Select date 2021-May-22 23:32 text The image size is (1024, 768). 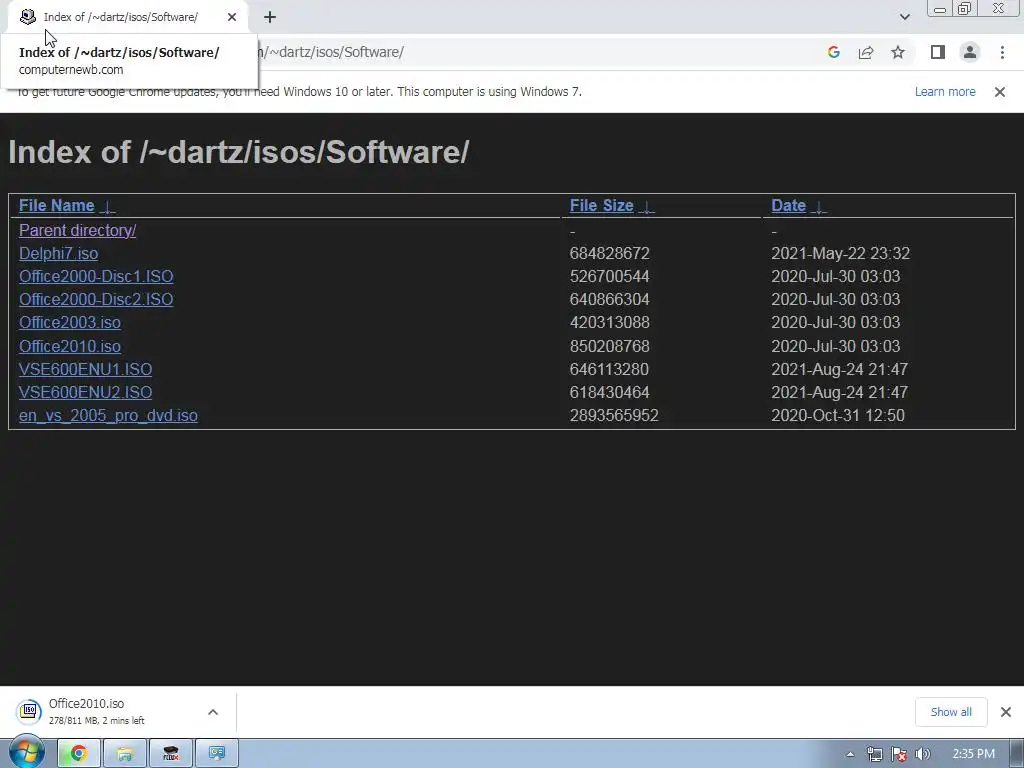pyautogui.click(x=840, y=253)
